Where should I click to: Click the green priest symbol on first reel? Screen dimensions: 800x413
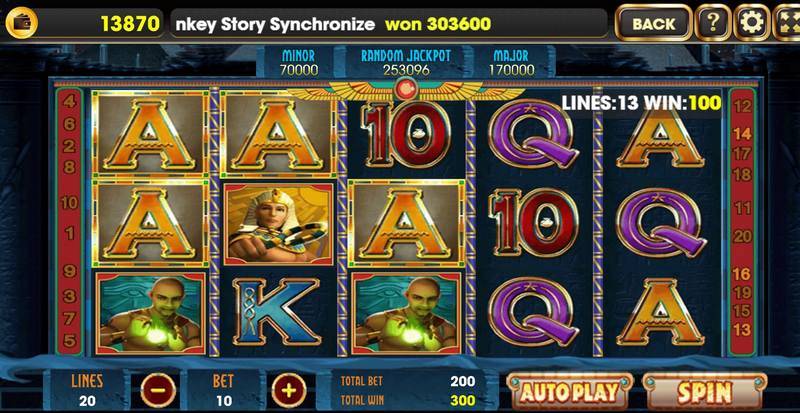tap(151, 313)
